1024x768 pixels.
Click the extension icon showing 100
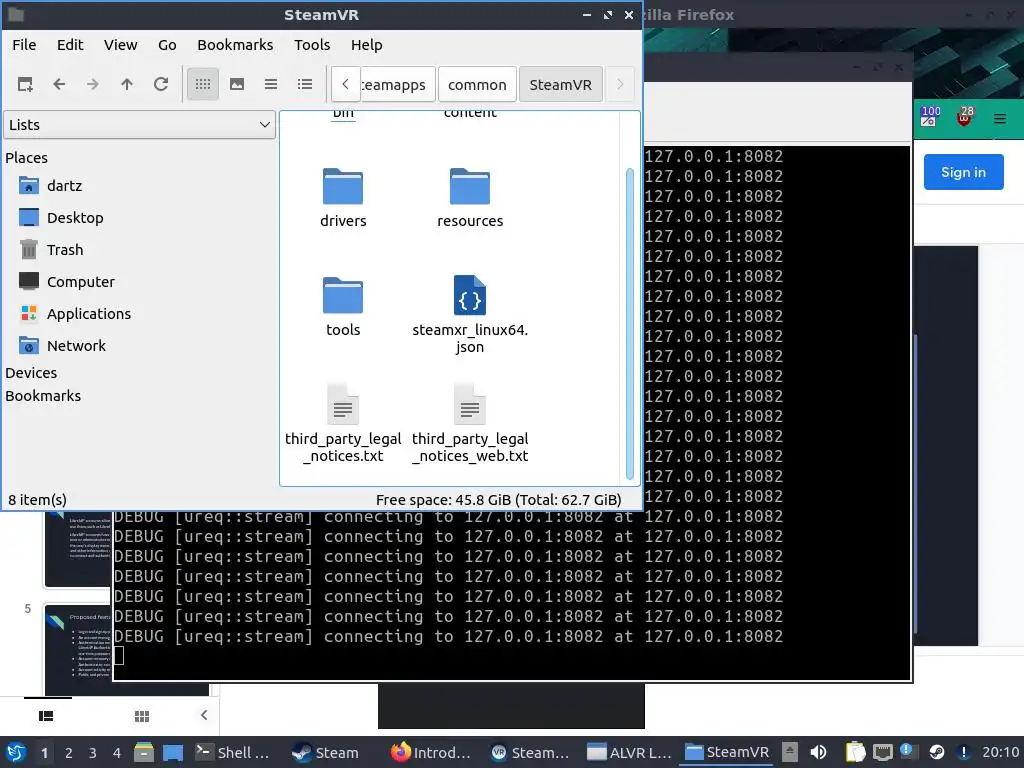[x=929, y=116]
